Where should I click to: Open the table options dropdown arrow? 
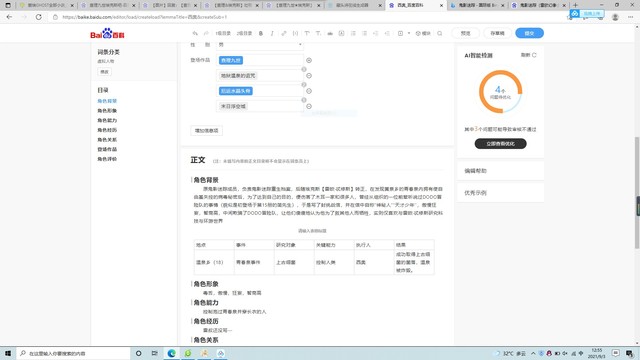[x=409, y=33]
